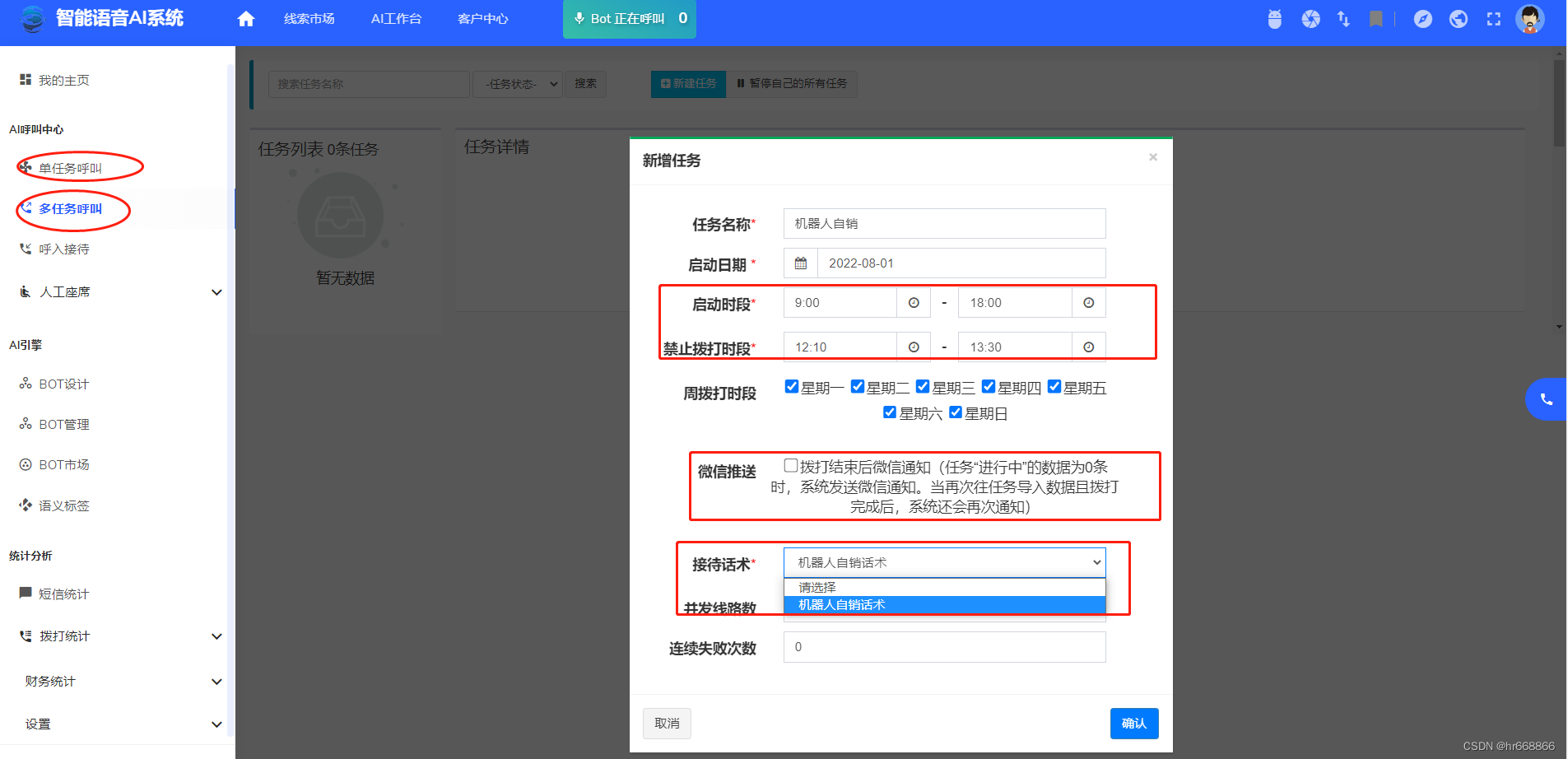Open the 任务状态 filter dropdown

[x=518, y=84]
